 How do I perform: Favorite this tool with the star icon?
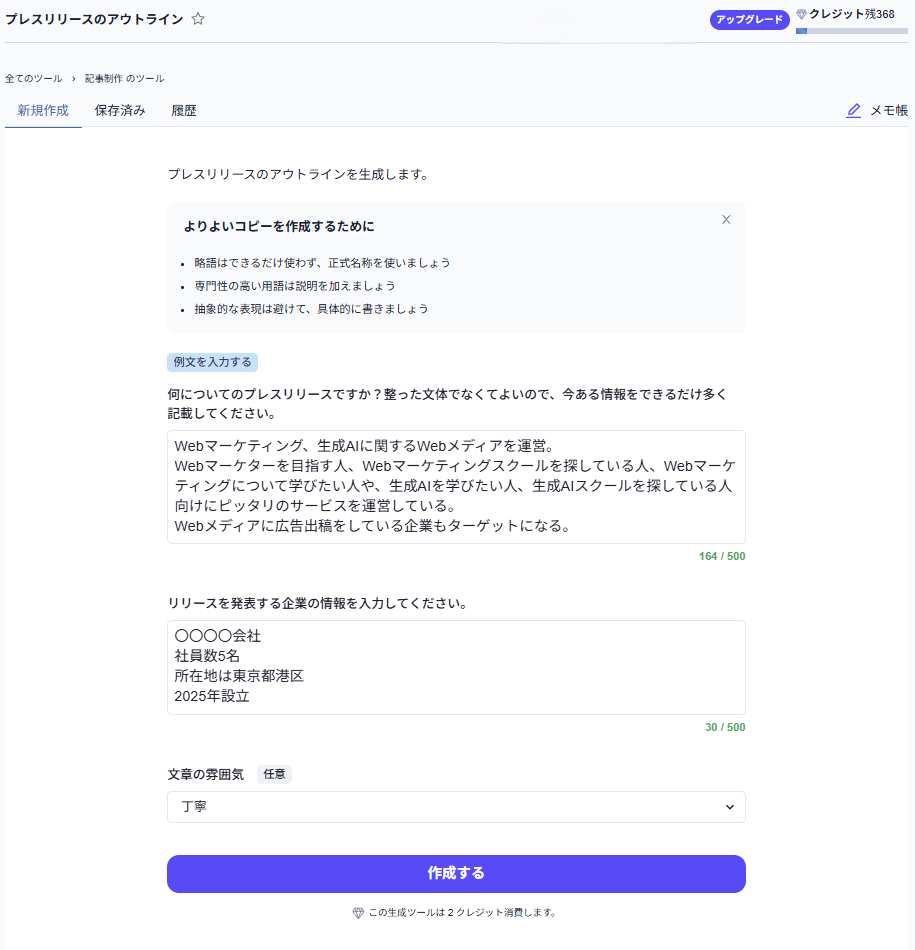click(x=198, y=19)
